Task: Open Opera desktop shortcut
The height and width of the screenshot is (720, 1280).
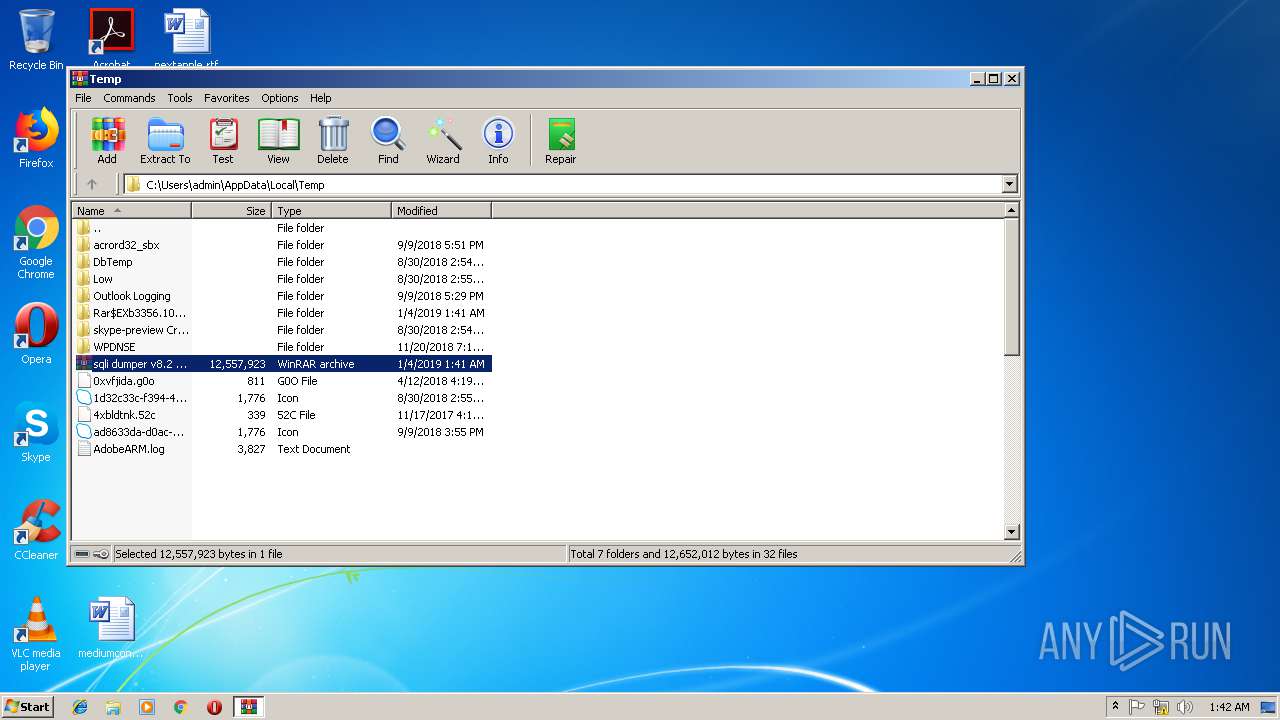Action: click(x=36, y=334)
